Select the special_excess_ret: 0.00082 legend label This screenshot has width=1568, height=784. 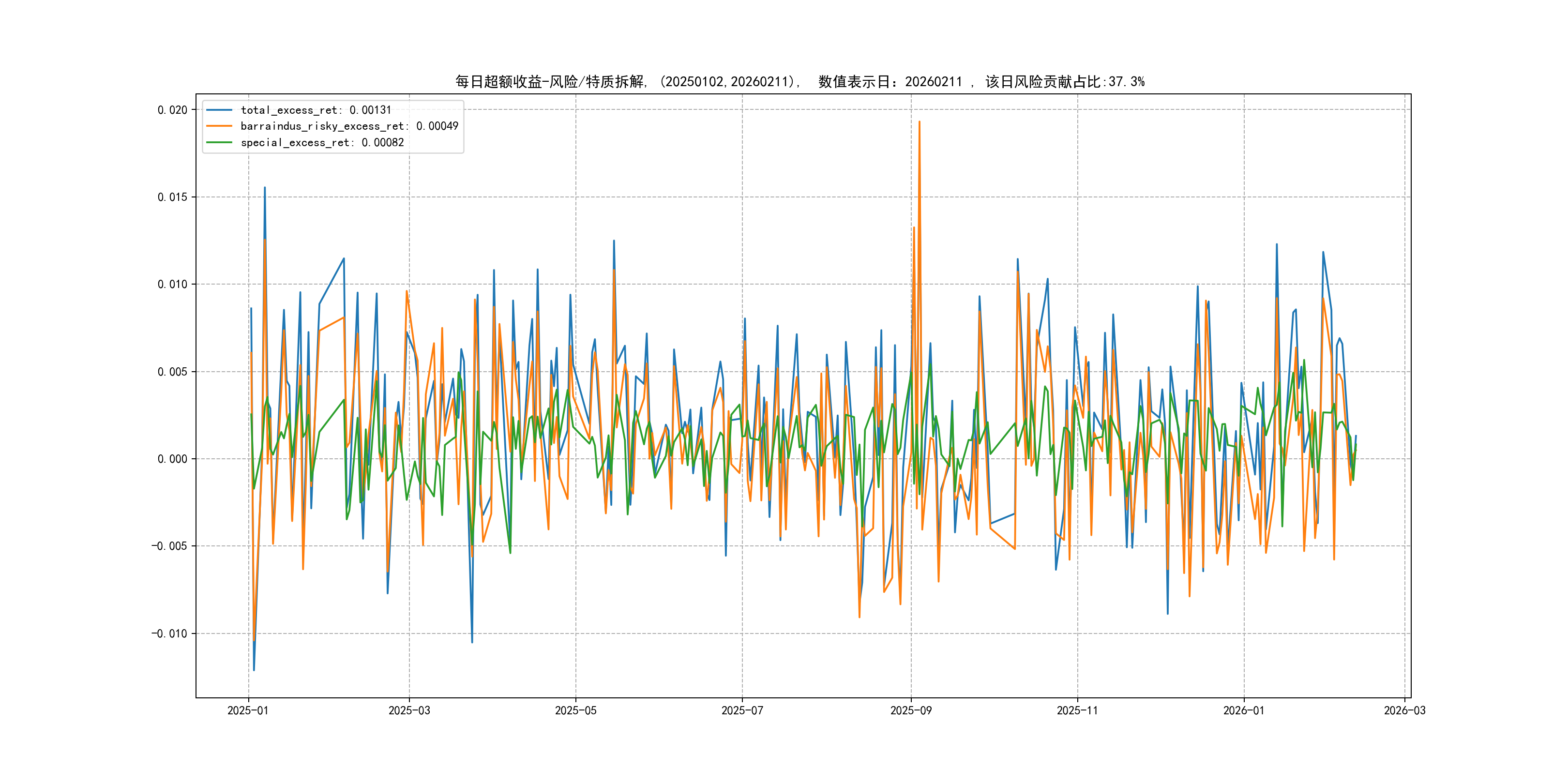pyautogui.click(x=322, y=142)
